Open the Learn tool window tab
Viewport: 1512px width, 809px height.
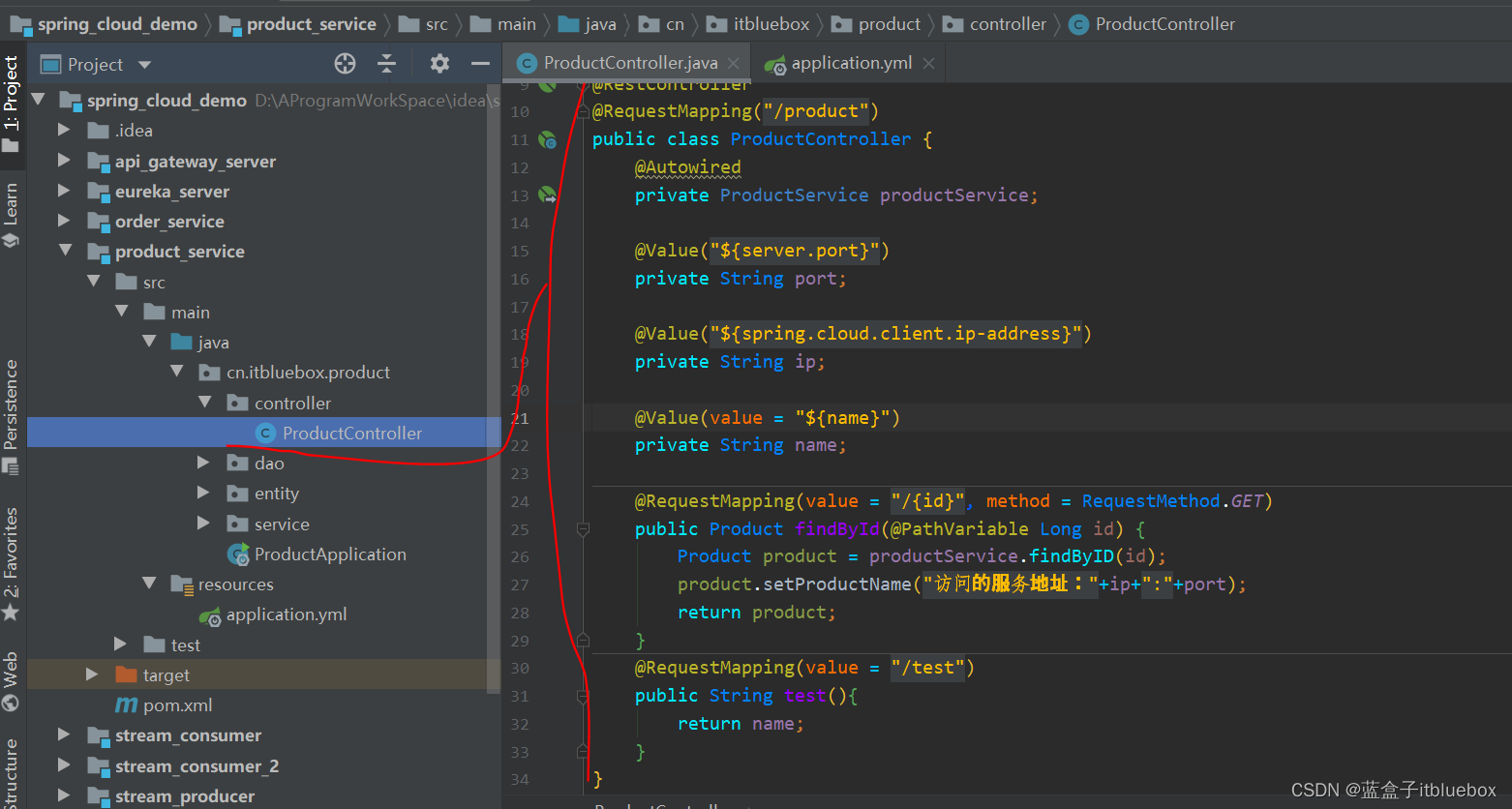pos(11,215)
